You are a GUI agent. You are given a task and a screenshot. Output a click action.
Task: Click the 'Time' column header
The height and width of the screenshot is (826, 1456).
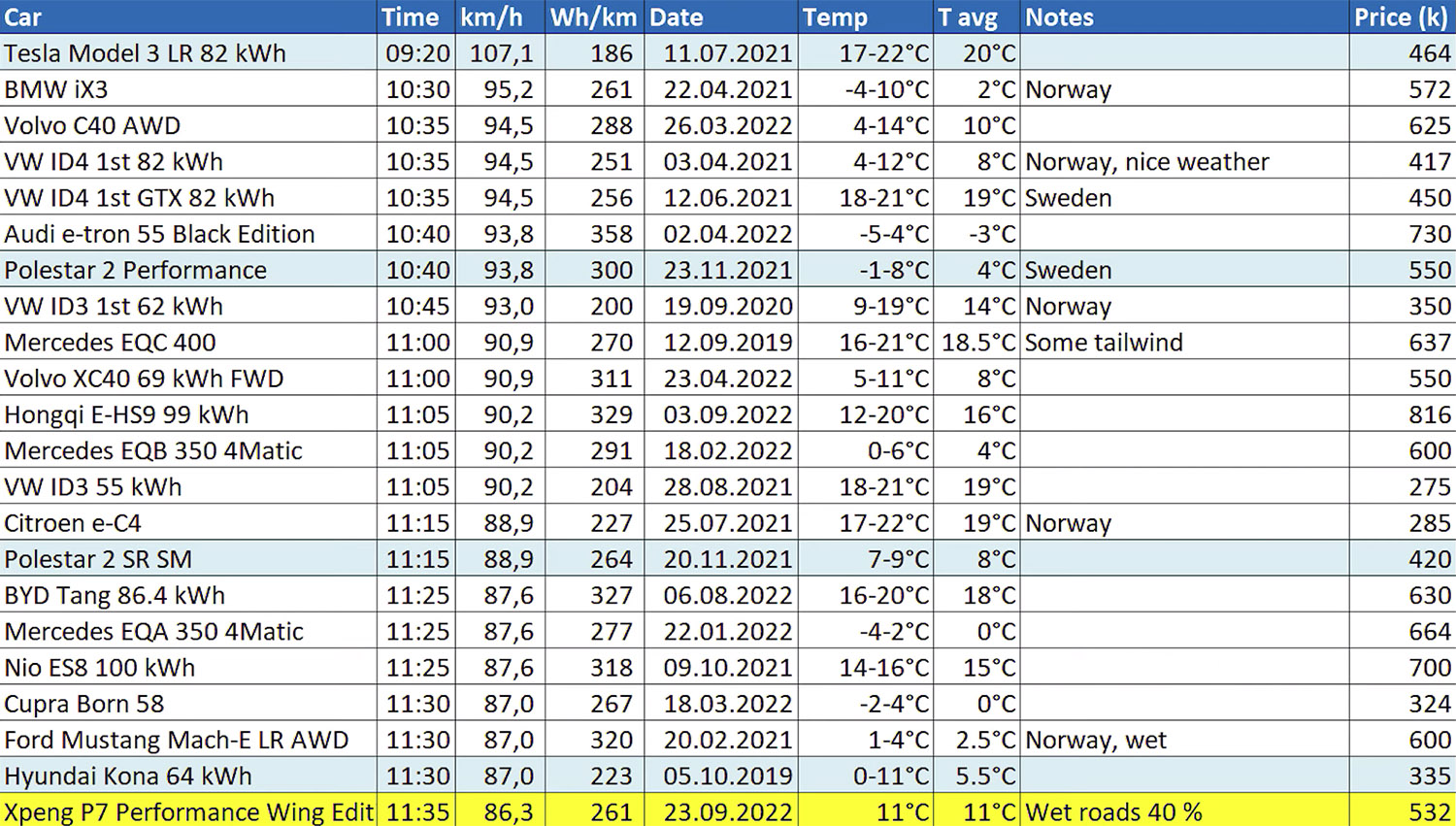coord(416,17)
